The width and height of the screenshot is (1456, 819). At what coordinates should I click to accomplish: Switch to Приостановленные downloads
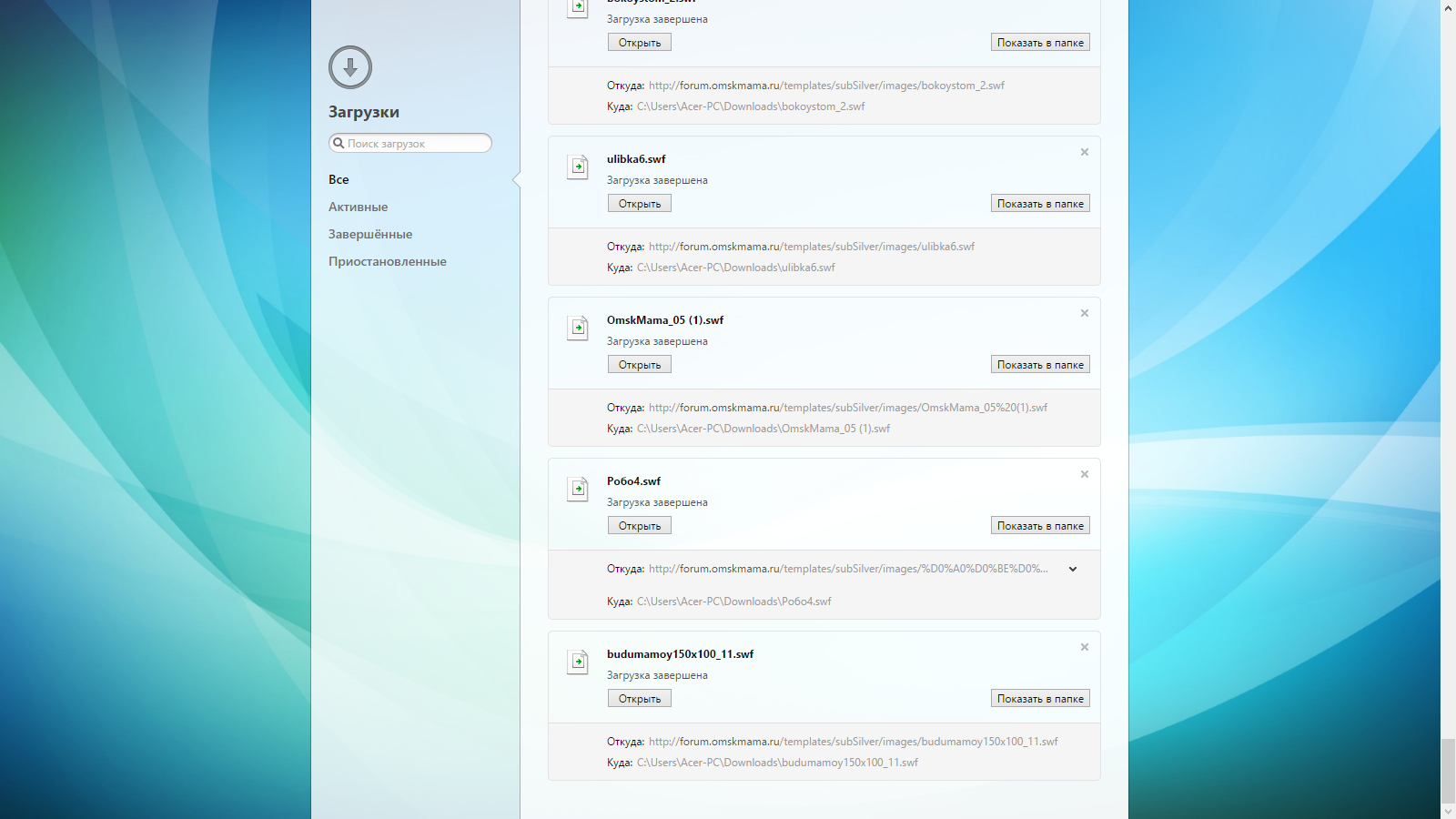tap(387, 261)
